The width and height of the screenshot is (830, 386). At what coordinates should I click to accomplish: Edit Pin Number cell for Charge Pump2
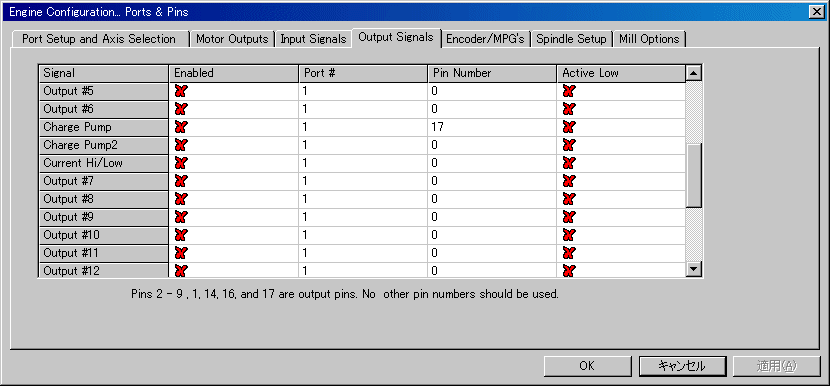point(492,145)
